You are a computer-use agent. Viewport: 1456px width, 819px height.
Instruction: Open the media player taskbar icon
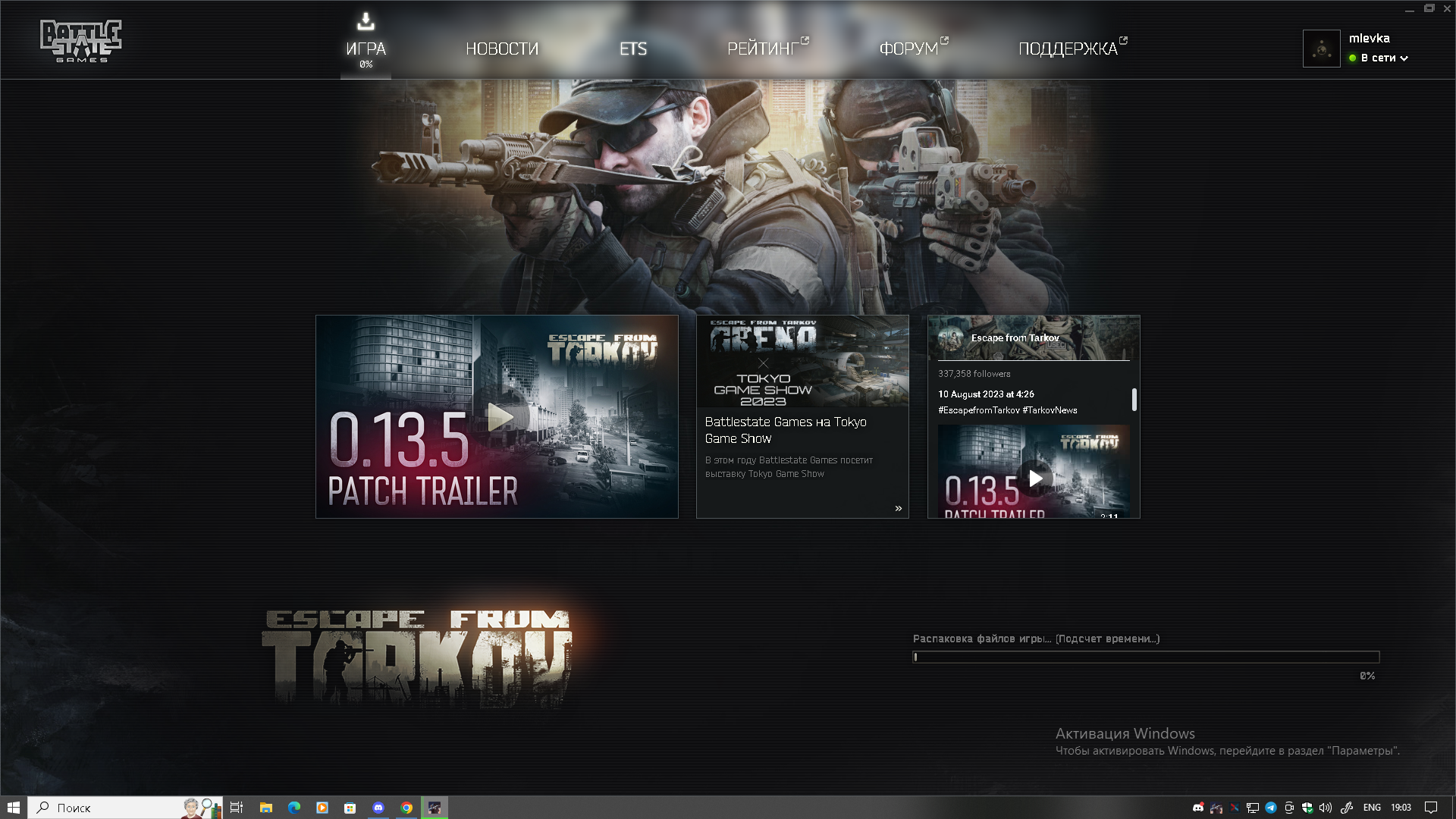pos(322,808)
